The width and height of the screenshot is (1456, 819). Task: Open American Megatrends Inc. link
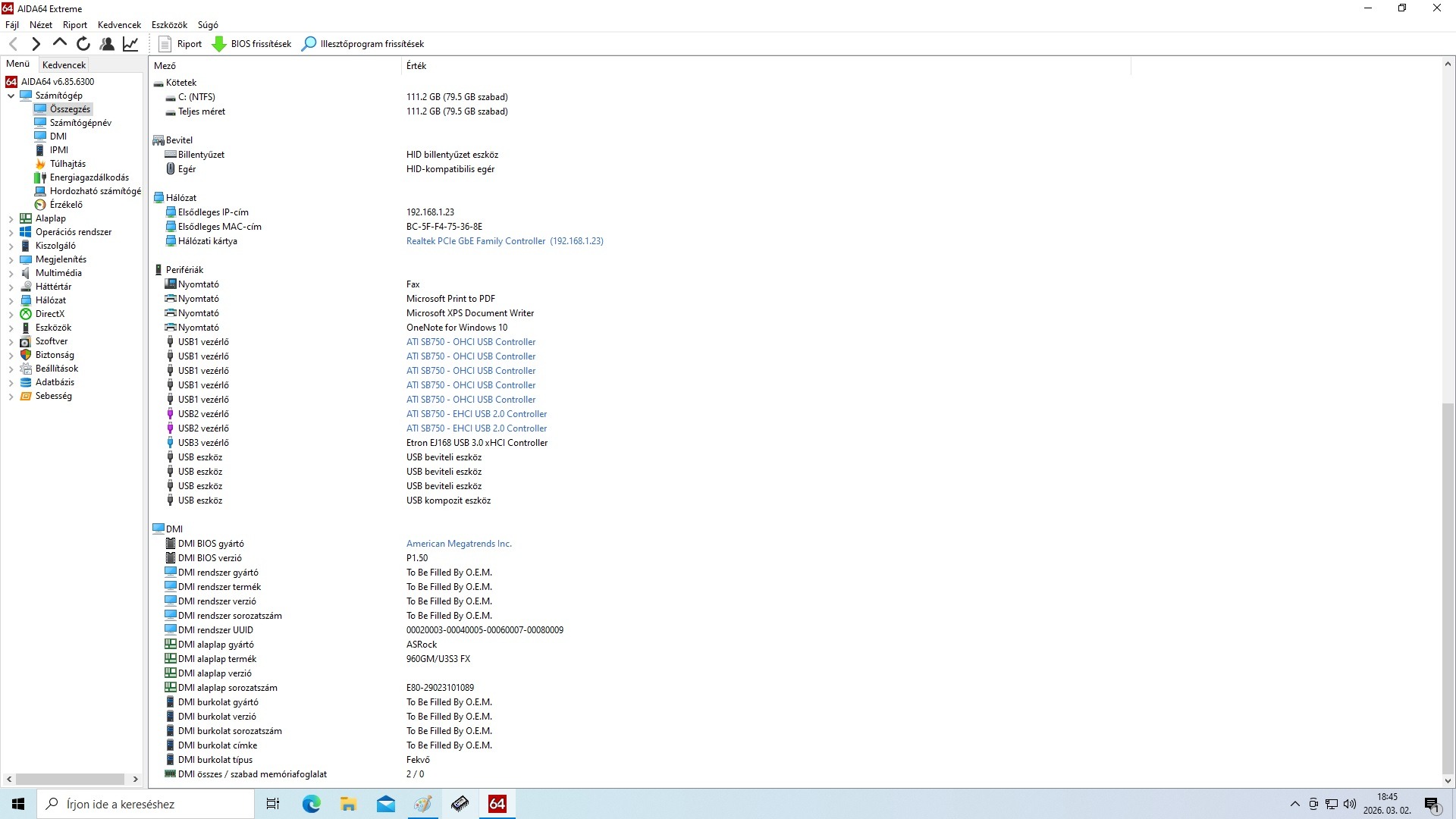tap(459, 544)
